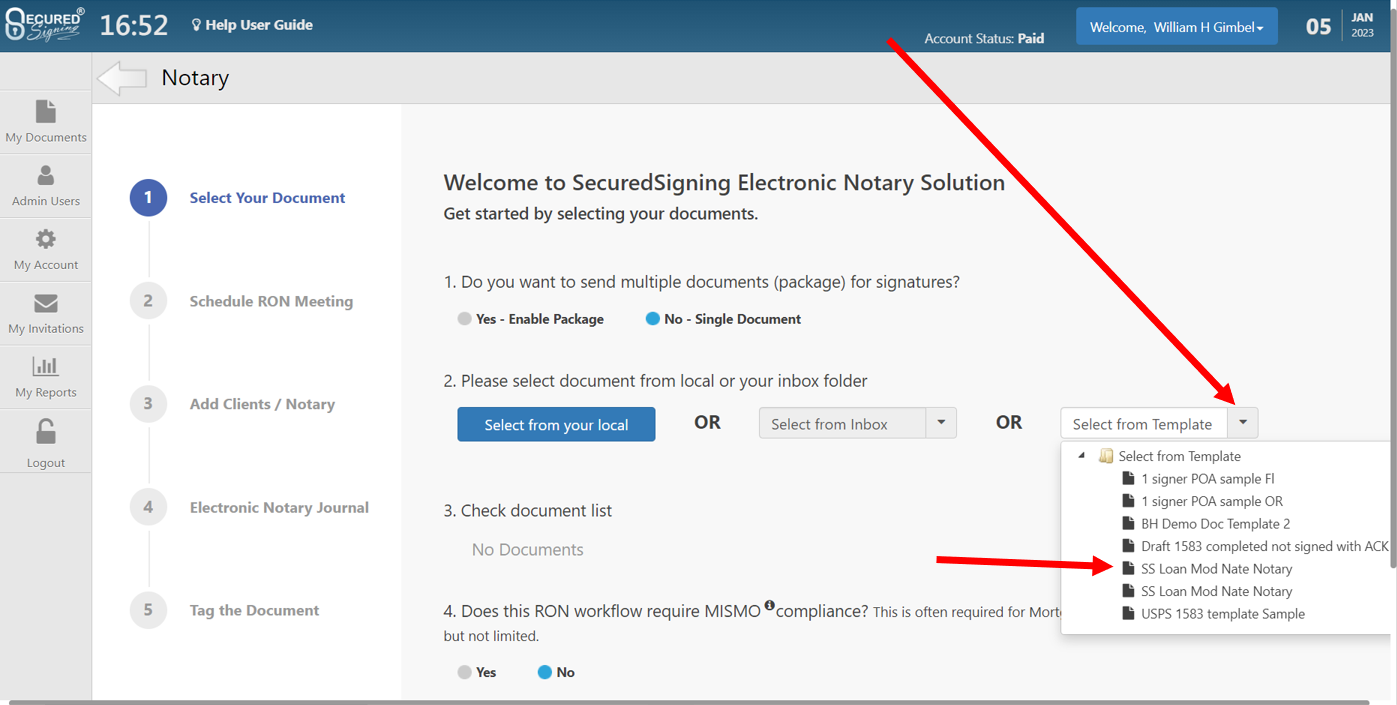Viewport: 1397px width, 705px height.
Task: Choose No - Single Document radio
Action: (652, 319)
